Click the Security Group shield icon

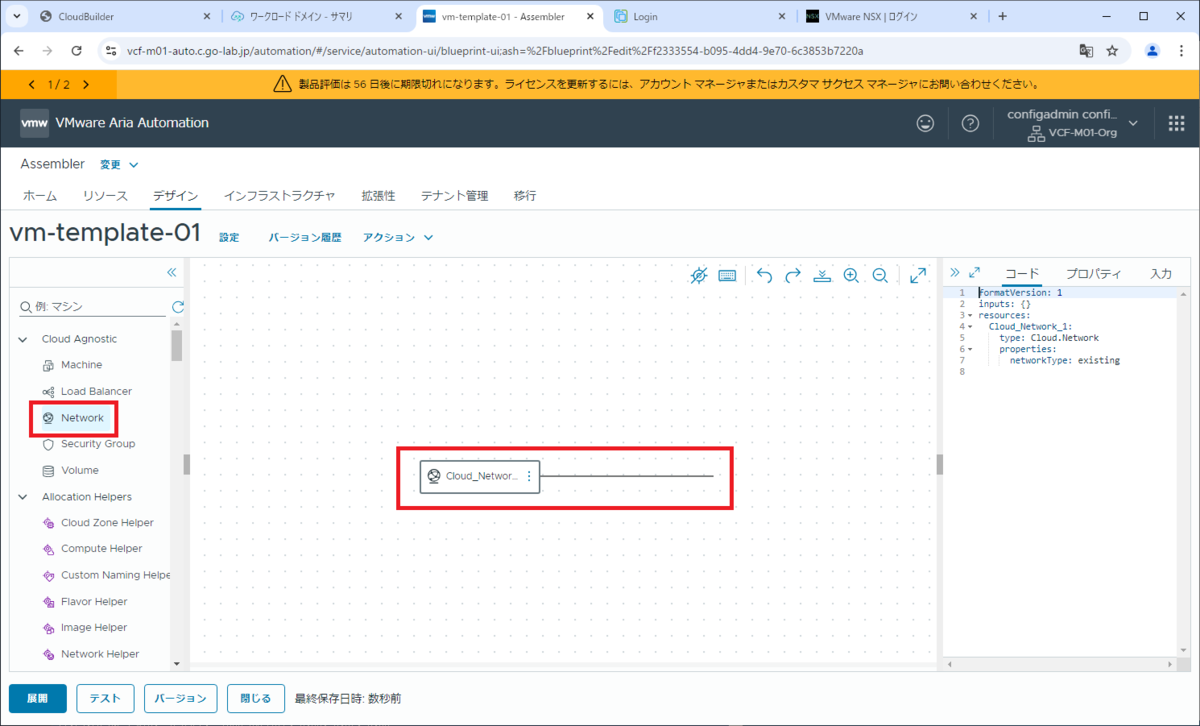(48, 444)
